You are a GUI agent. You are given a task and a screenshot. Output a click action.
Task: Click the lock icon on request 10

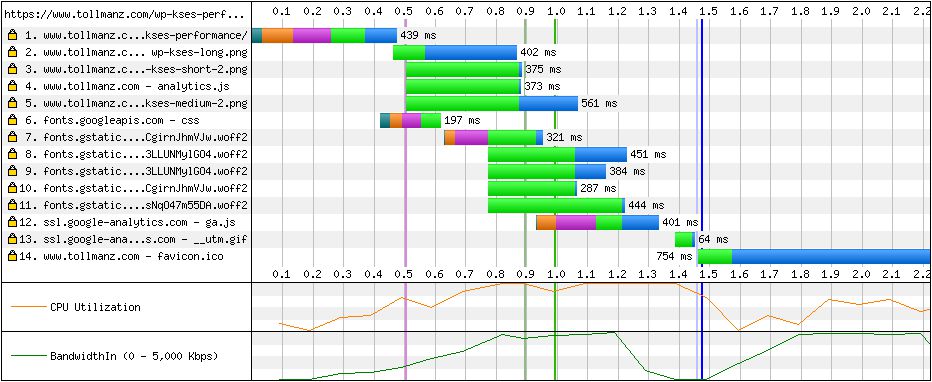coord(12,188)
